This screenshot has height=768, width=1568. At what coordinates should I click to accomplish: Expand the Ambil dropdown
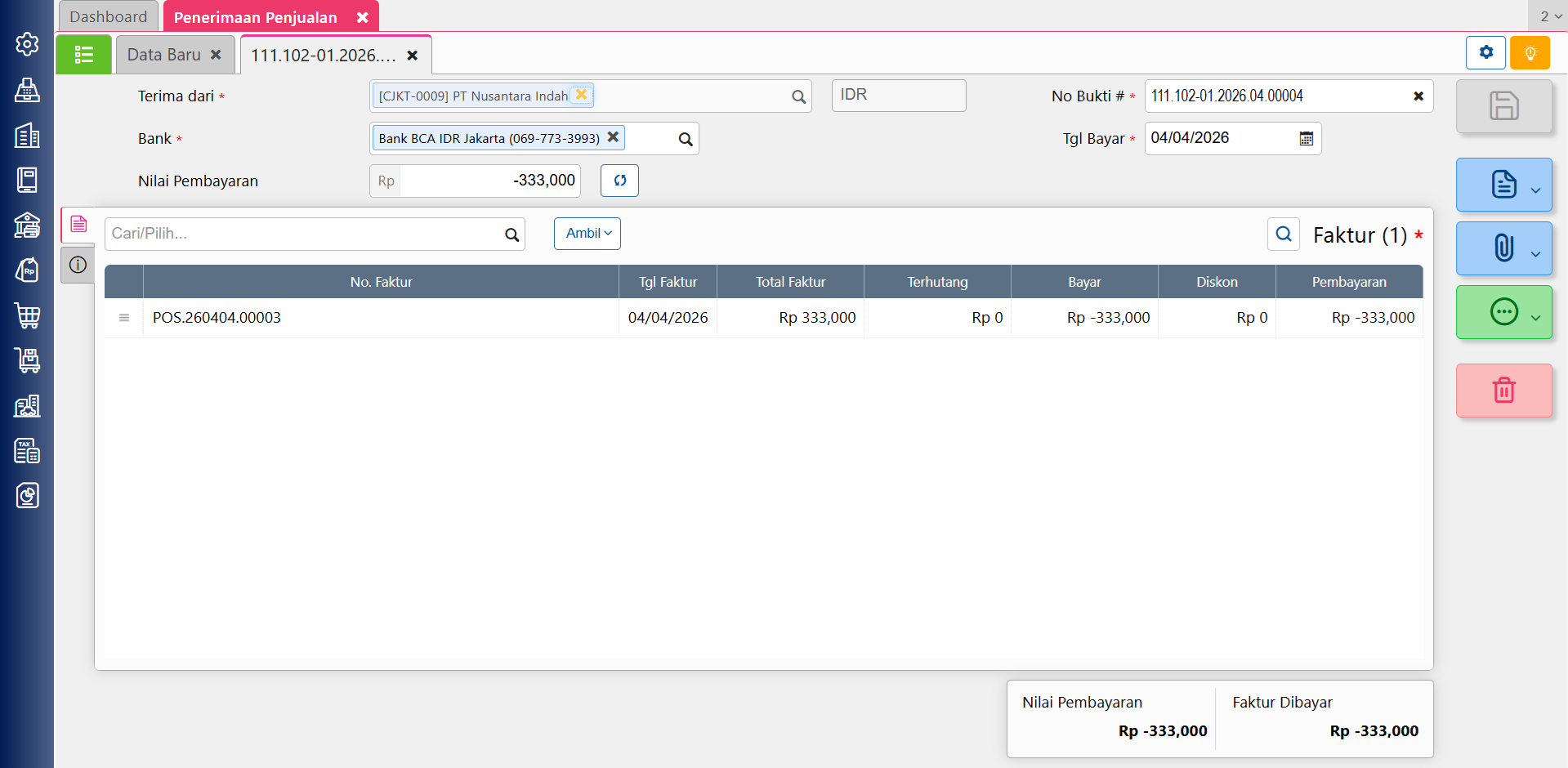pyautogui.click(x=587, y=234)
